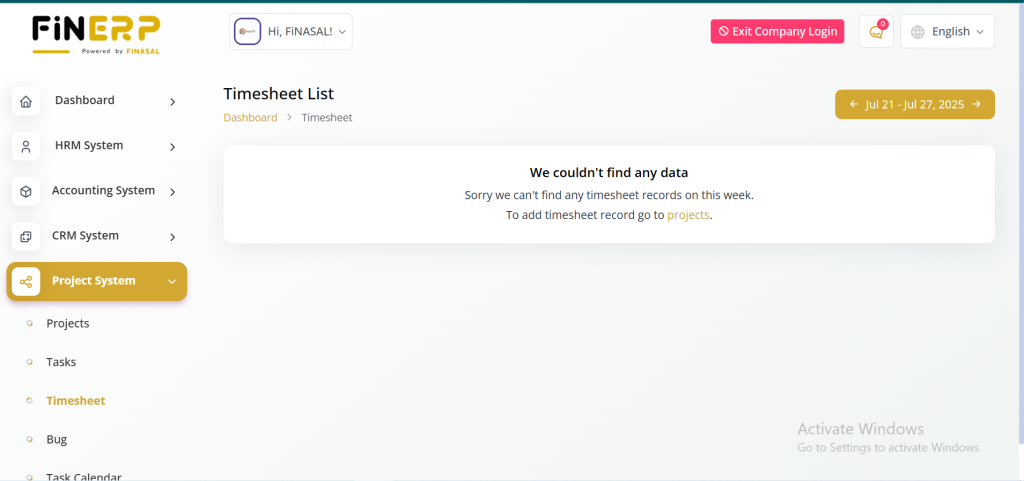
Task: Click the HRM System person icon
Action: [x=26, y=146]
